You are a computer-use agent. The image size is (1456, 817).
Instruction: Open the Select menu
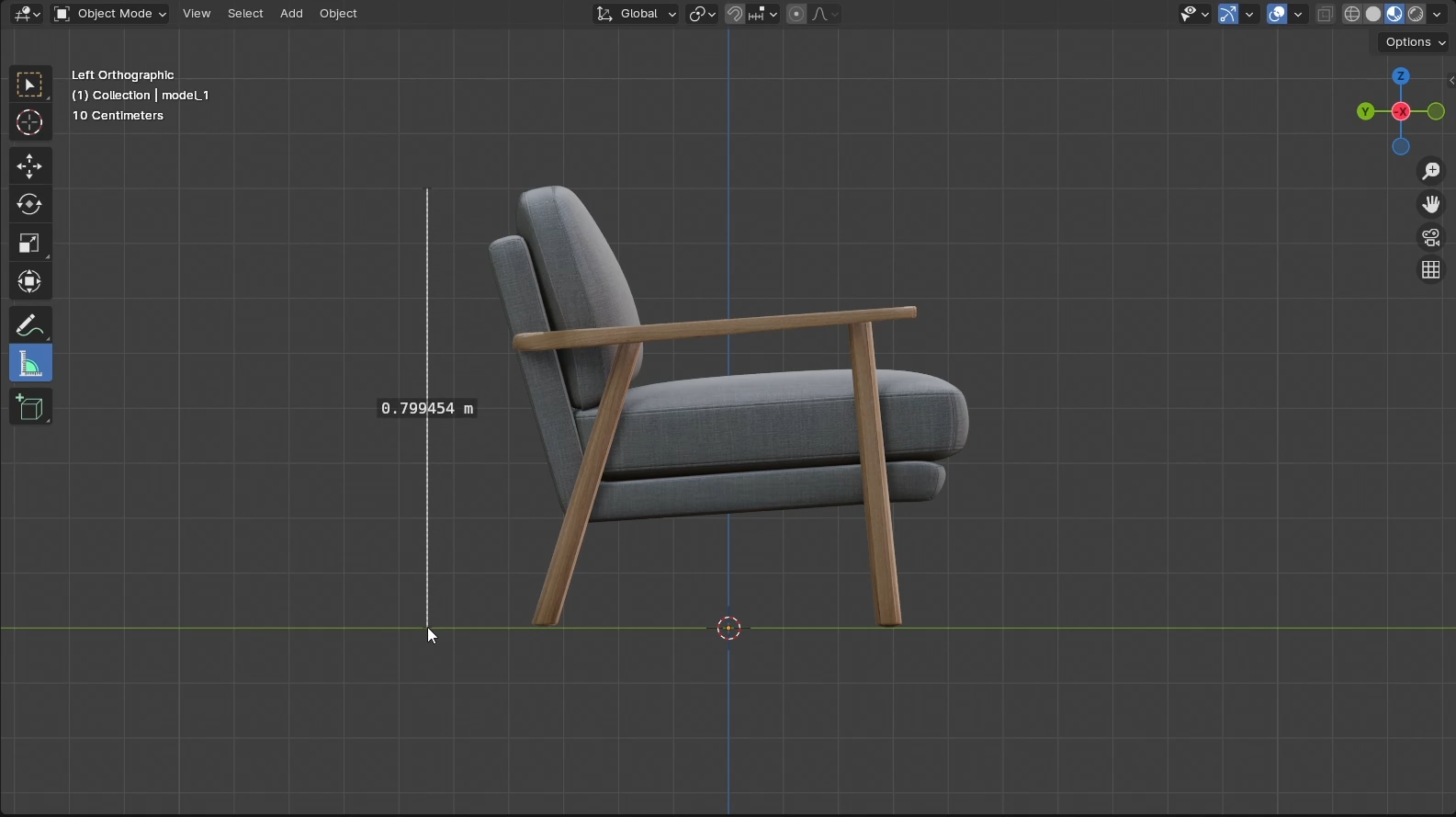pos(245,14)
